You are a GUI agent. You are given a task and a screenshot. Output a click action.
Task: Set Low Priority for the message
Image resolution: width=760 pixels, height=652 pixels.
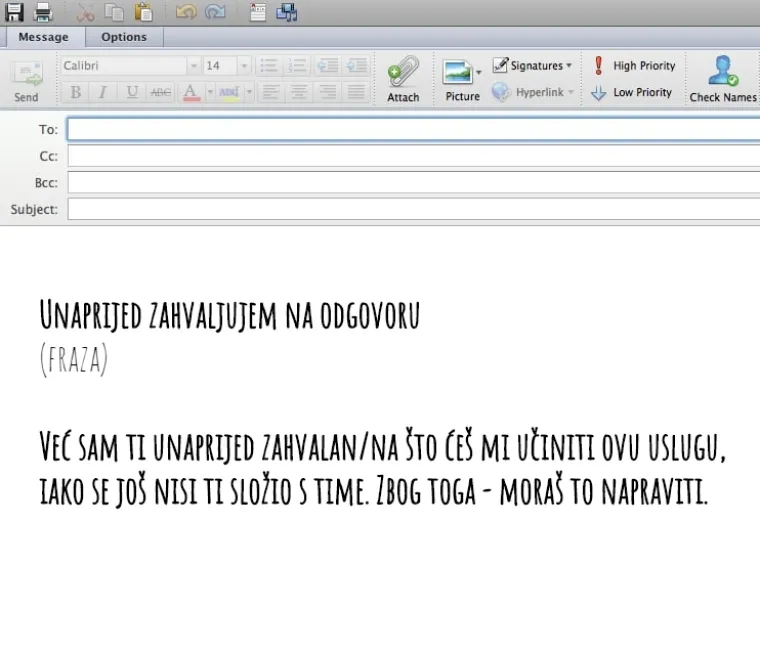[x=632, y=92]
